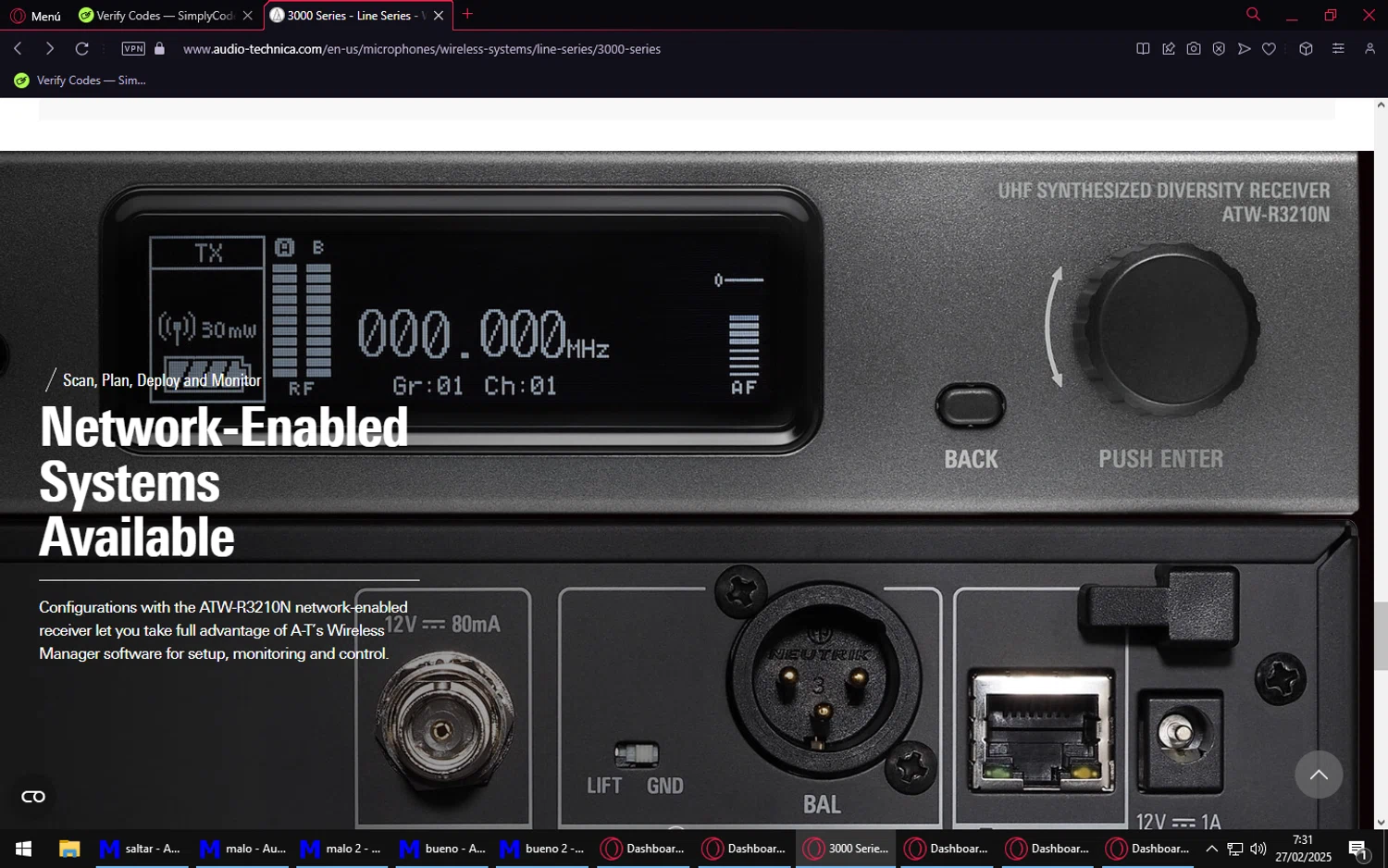Click the page vertical scrollbar thumb

coord(1381,636)
